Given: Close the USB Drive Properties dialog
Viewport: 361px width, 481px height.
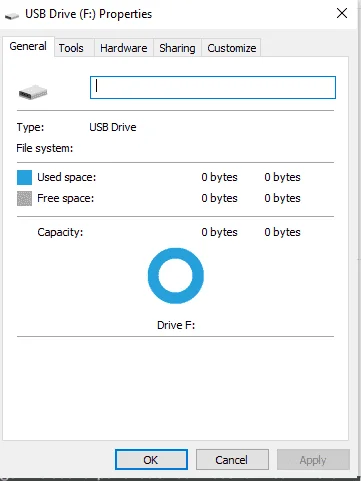Looking at the screenshot, I should click(342, 13).
